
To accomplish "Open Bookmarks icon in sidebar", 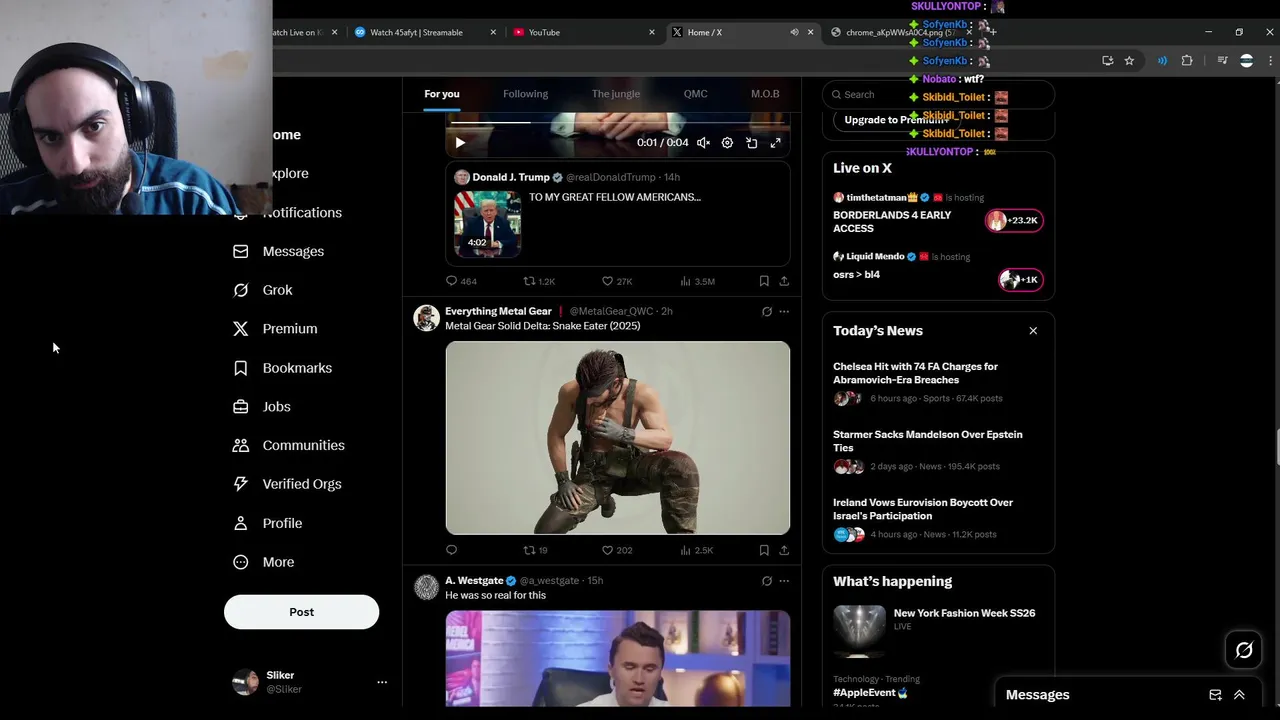I will tap(240, 368).
